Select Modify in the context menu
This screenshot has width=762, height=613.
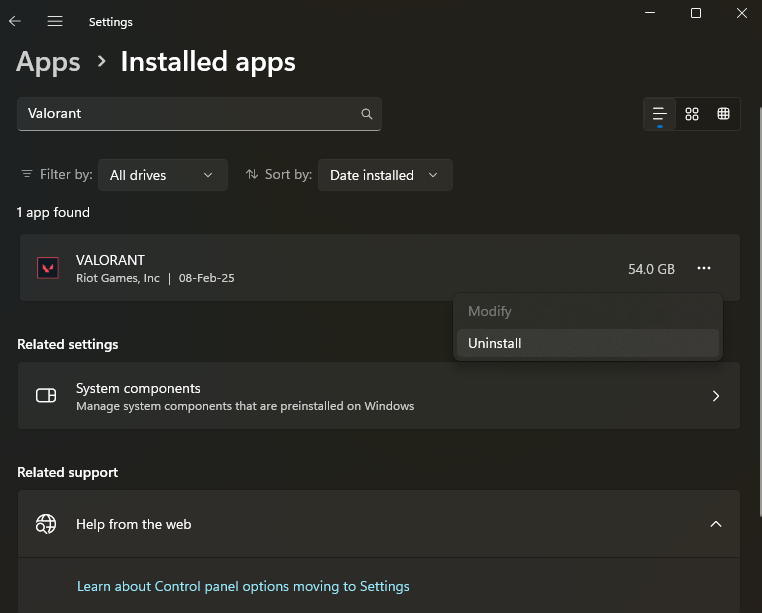(490, 311)
